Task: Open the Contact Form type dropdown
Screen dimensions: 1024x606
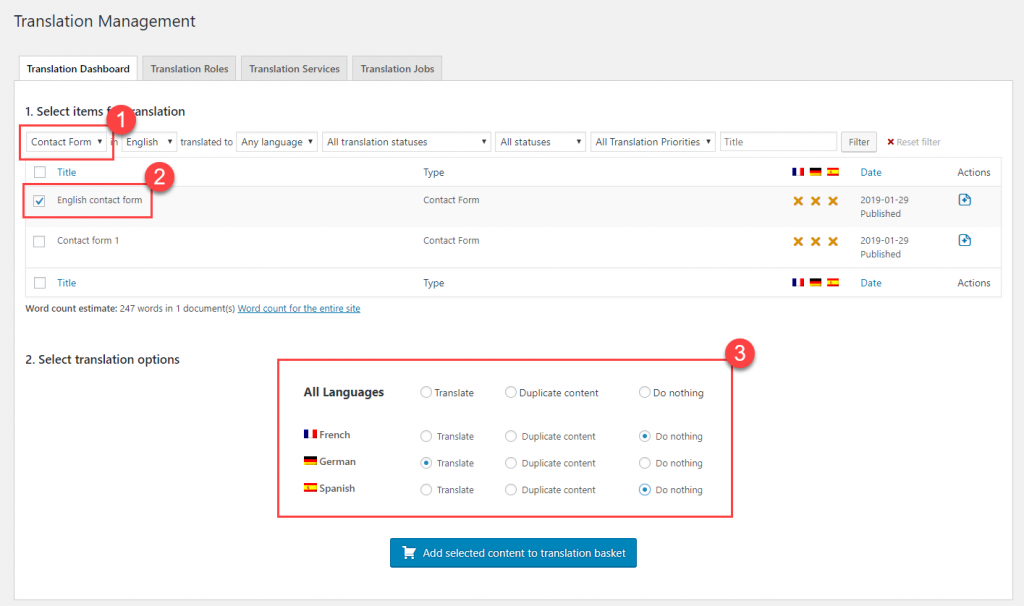Action: pos(66,142)
